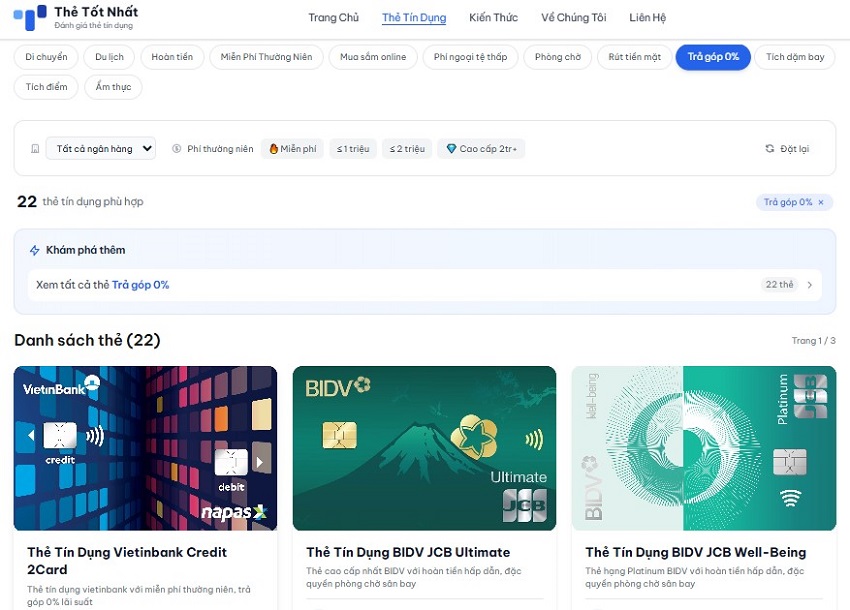Viewport: 850px width, 610px height.
Task: Enable the Cao cấp 2tr+ fee filter
Action: [x=484, y=149]
